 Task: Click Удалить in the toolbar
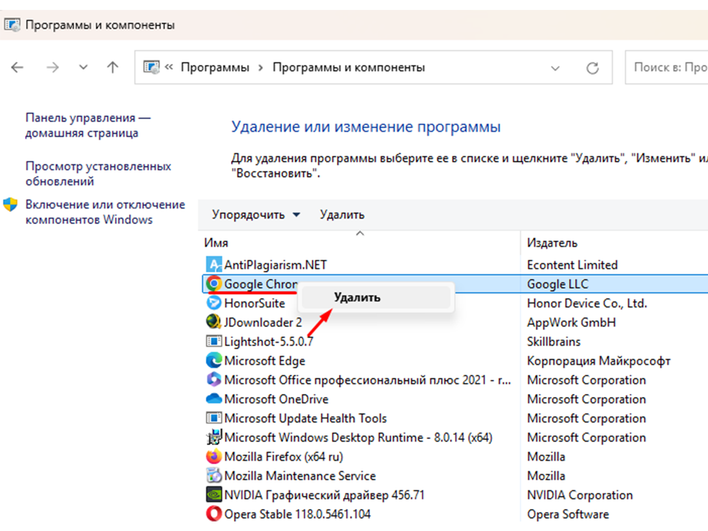click(342, 214)
